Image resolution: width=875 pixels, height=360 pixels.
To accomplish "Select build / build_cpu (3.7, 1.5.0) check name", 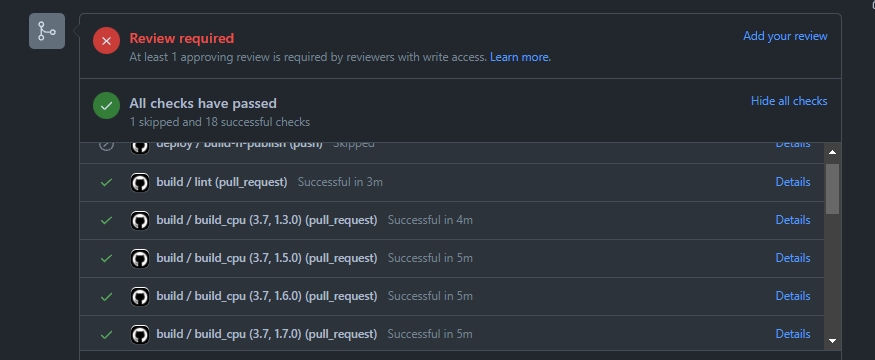I will 267,258.
